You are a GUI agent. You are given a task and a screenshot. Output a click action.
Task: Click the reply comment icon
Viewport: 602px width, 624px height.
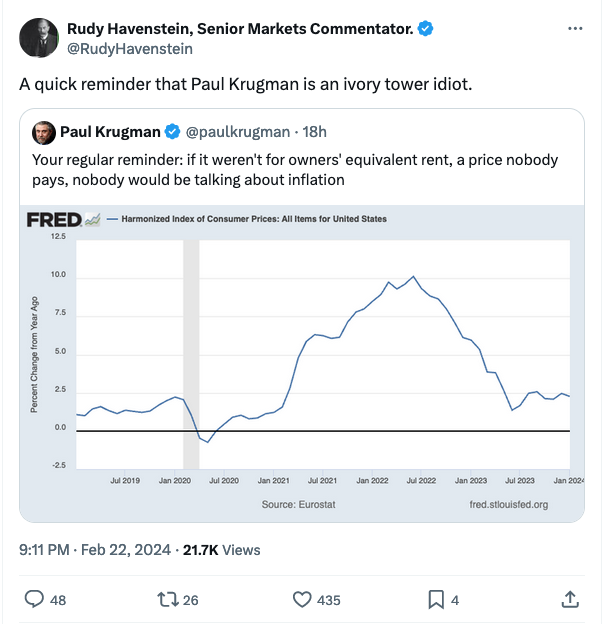pyautogui.click(x=33, y=599)
